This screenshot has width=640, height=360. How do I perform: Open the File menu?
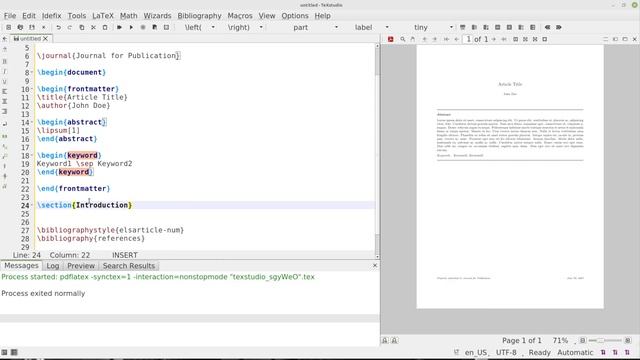click(x=10, y=16)
